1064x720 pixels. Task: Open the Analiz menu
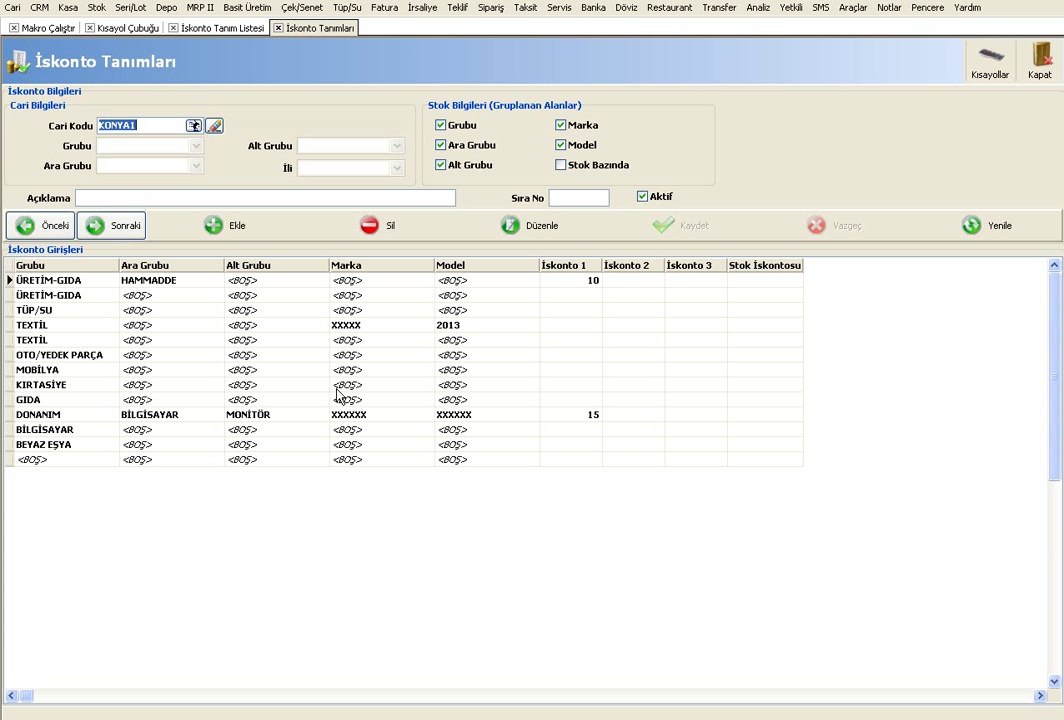tap(757, 7)
